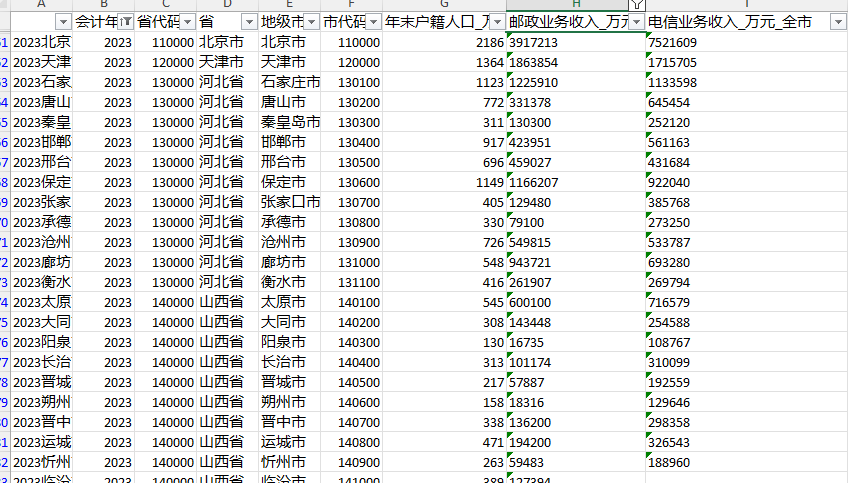The width and height of the screenshot is (848, 483).
Task: Expand the 市代码 column filter dropdown
Action: pyautogui.click(x=374, y=22)
